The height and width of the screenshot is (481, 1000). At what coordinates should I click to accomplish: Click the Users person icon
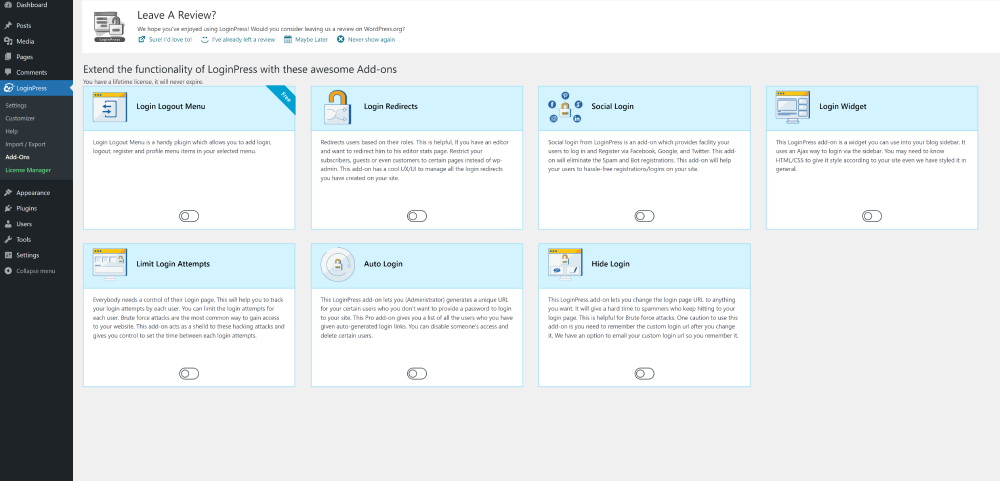pyautogui.click(x=8, y=224)
